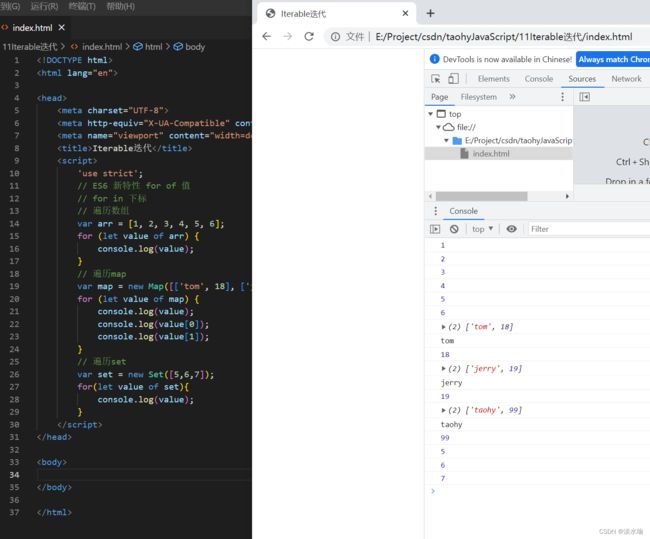Click the browser address bar URL
This screenshot has width=650, height=539.
point(504,37)
